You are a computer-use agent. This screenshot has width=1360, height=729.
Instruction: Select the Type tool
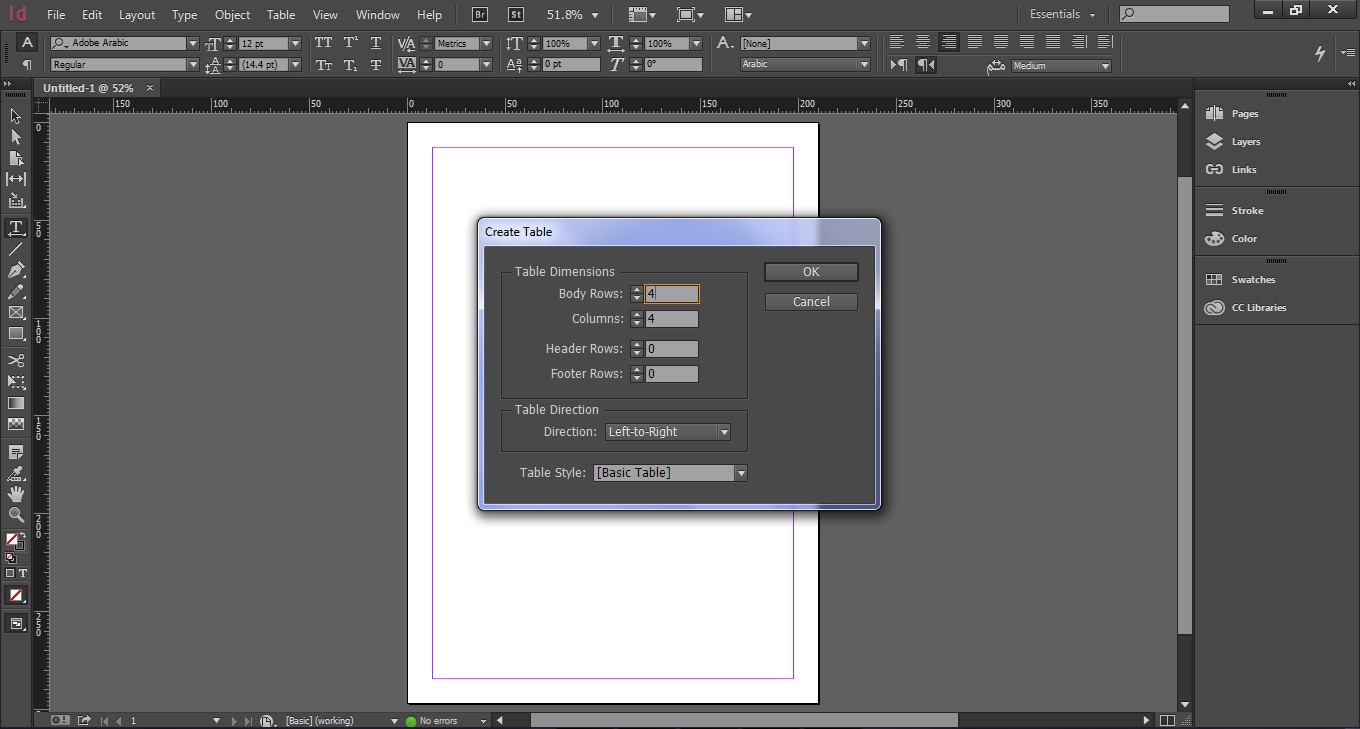click(x=16, y=228)
